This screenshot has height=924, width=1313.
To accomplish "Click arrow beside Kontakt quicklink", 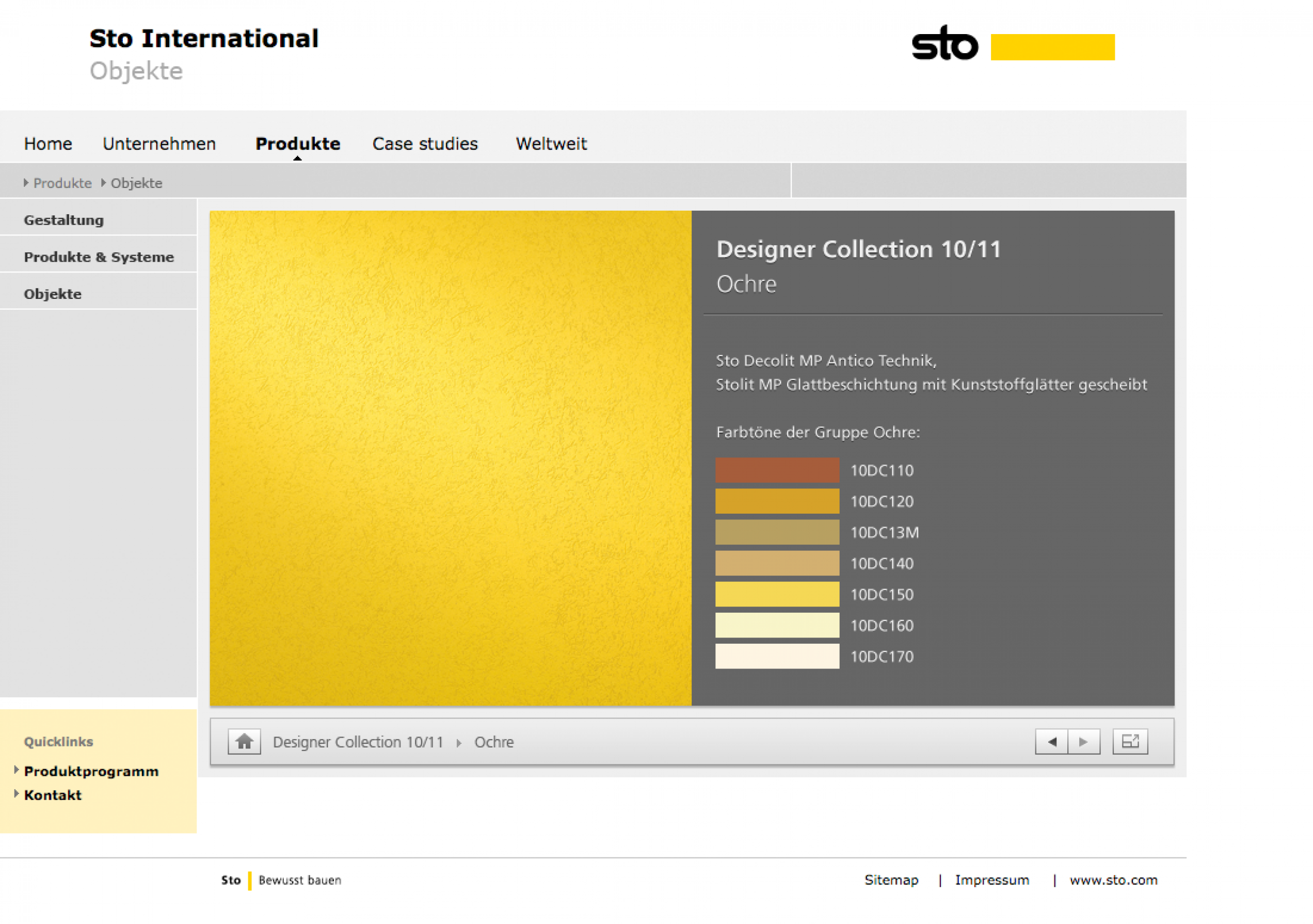I will pos(17,793).
